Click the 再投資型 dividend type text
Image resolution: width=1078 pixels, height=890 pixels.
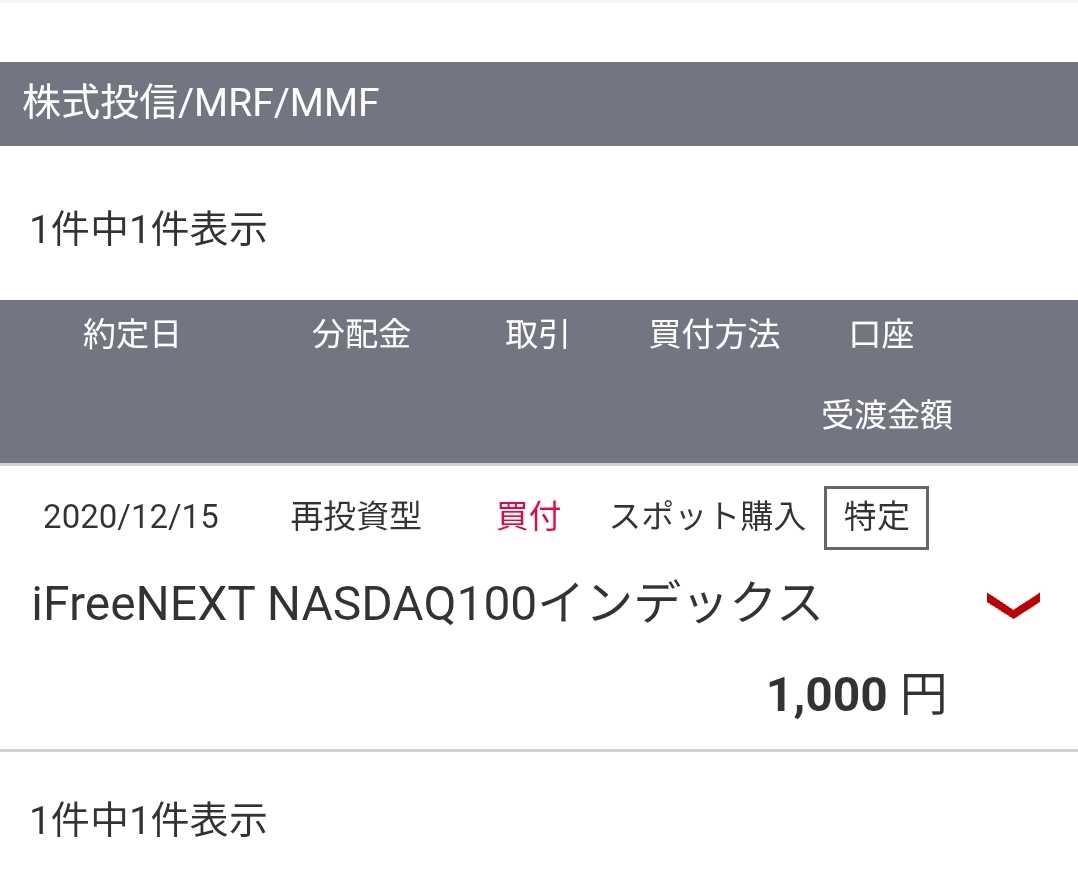356,517
